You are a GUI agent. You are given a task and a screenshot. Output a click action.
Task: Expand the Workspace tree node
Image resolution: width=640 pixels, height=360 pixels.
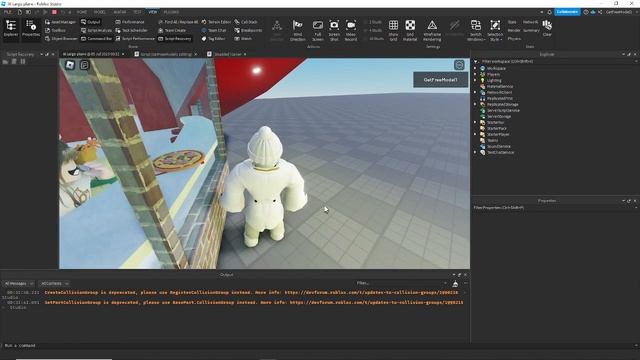[475, 68]
